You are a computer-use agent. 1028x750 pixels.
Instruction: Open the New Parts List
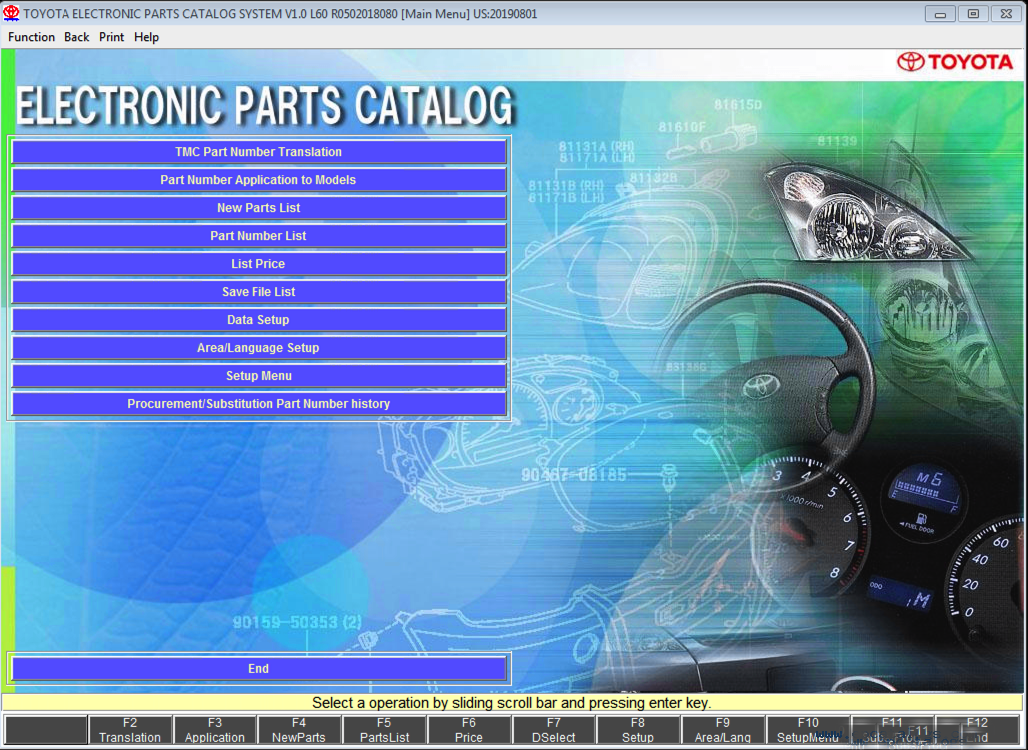pos(258,207)
